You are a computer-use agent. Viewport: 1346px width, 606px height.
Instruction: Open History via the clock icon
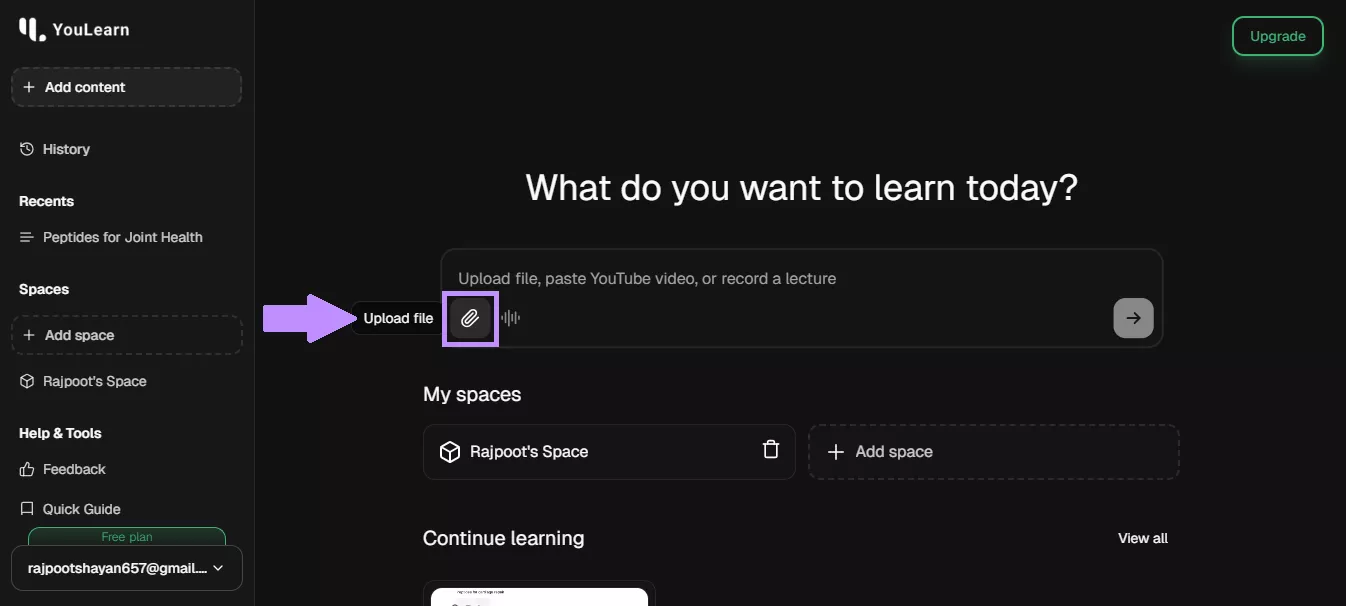coord(25,148)
